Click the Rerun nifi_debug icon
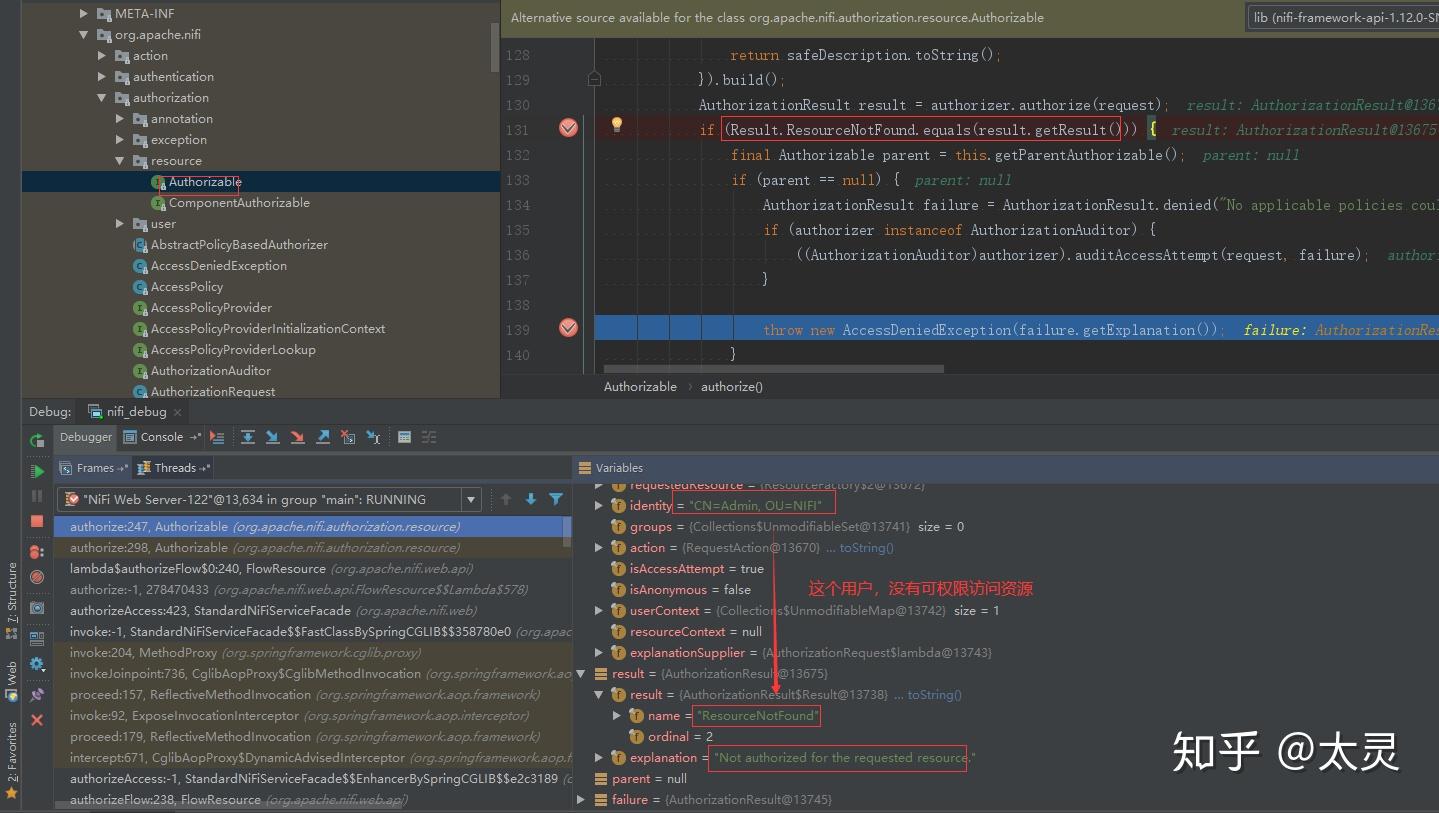The width and height of the screenshot is (1439, 813). tap(37, 440)
